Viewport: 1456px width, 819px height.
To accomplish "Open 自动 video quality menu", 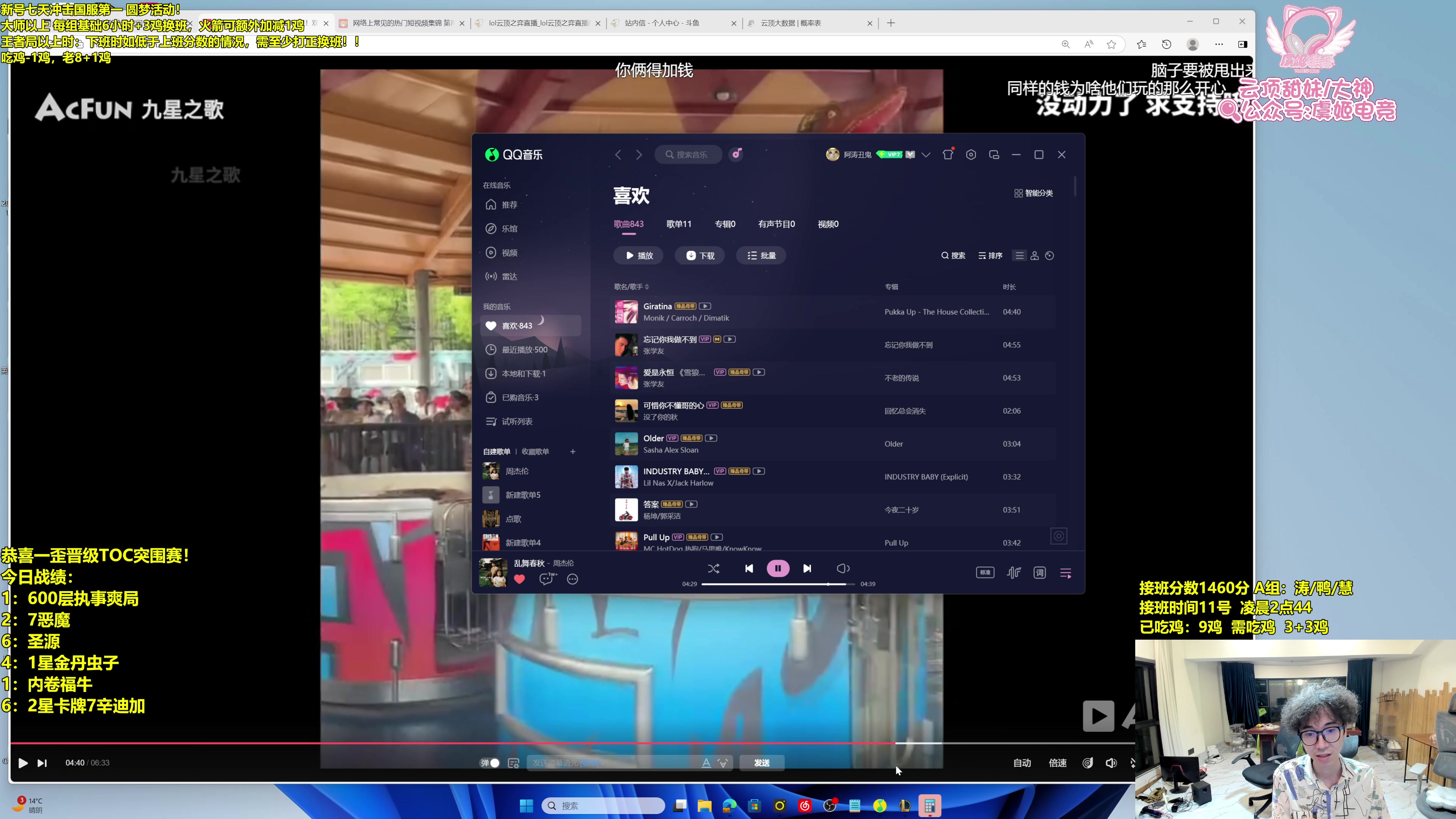I will coord(1022,763).
